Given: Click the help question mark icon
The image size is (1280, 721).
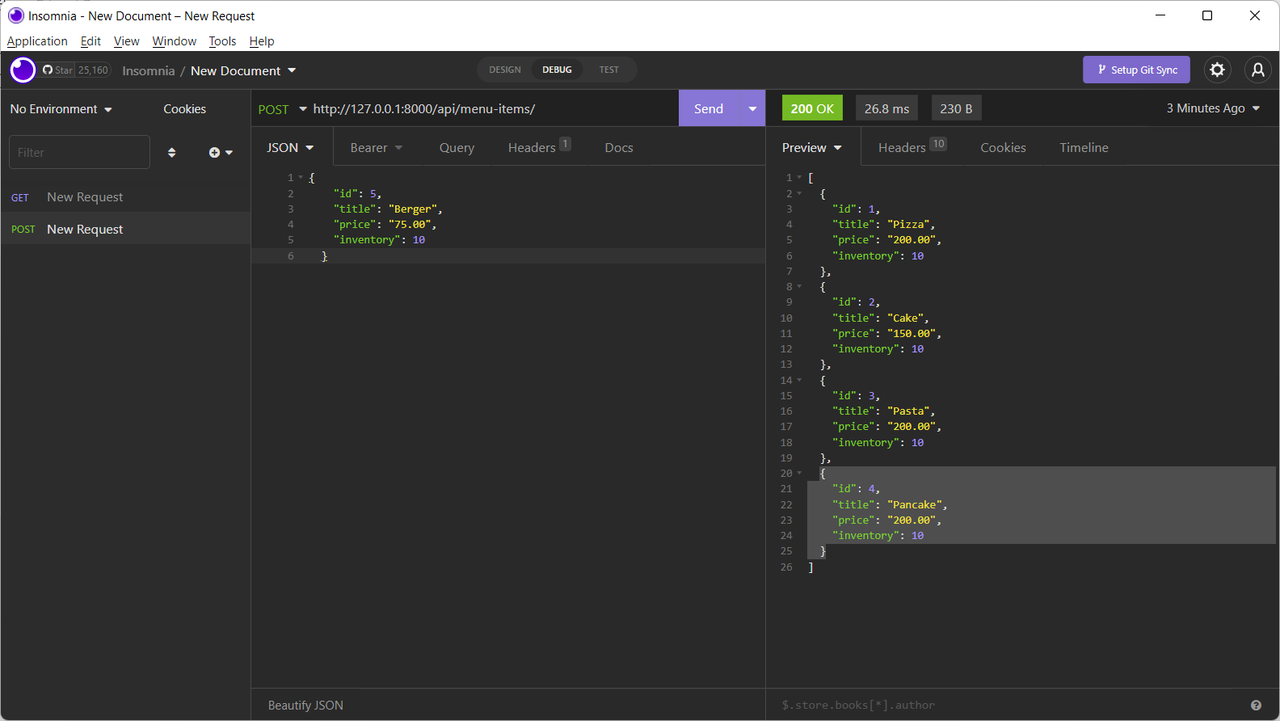Looking at the screenshot, I should point(1256,705).
